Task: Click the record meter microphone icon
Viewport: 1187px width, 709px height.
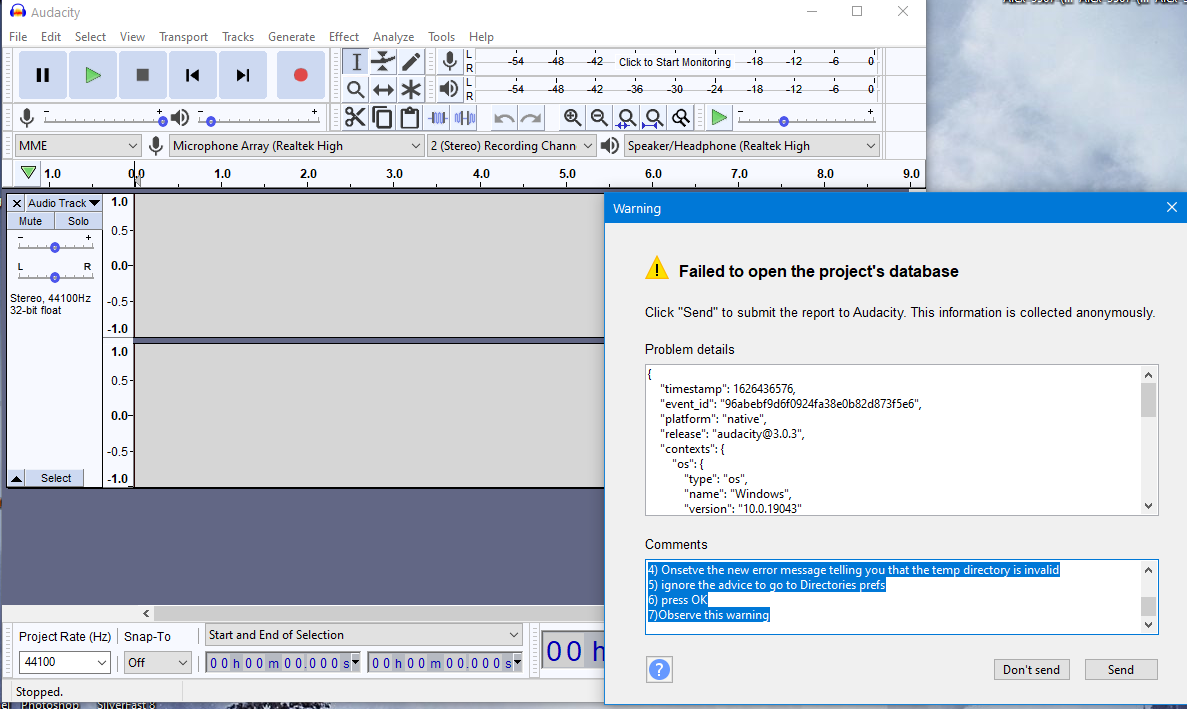Action: [x=450, y=62]
